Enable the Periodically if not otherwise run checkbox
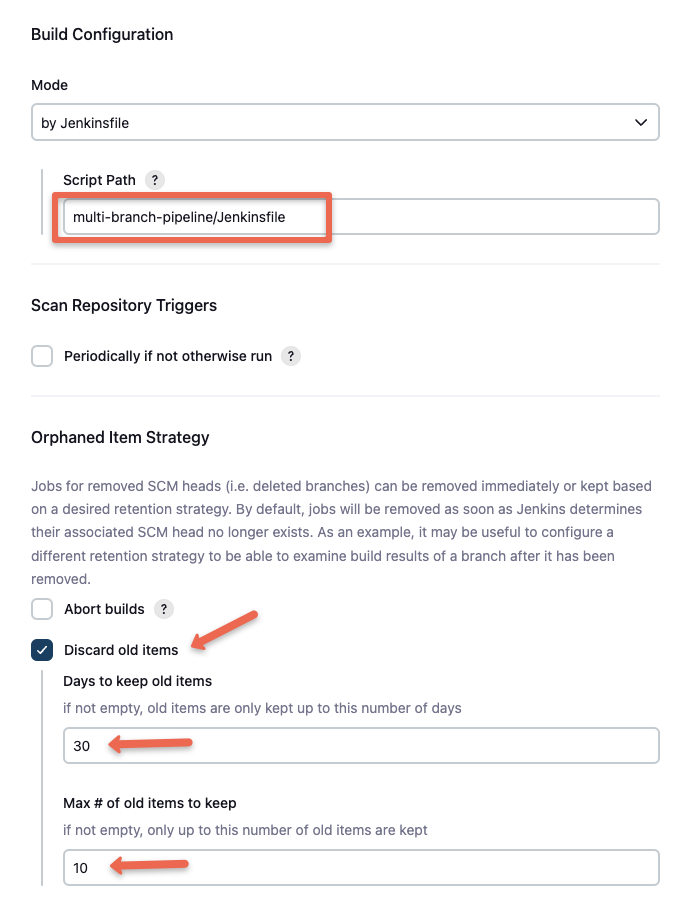 point(42,356)
